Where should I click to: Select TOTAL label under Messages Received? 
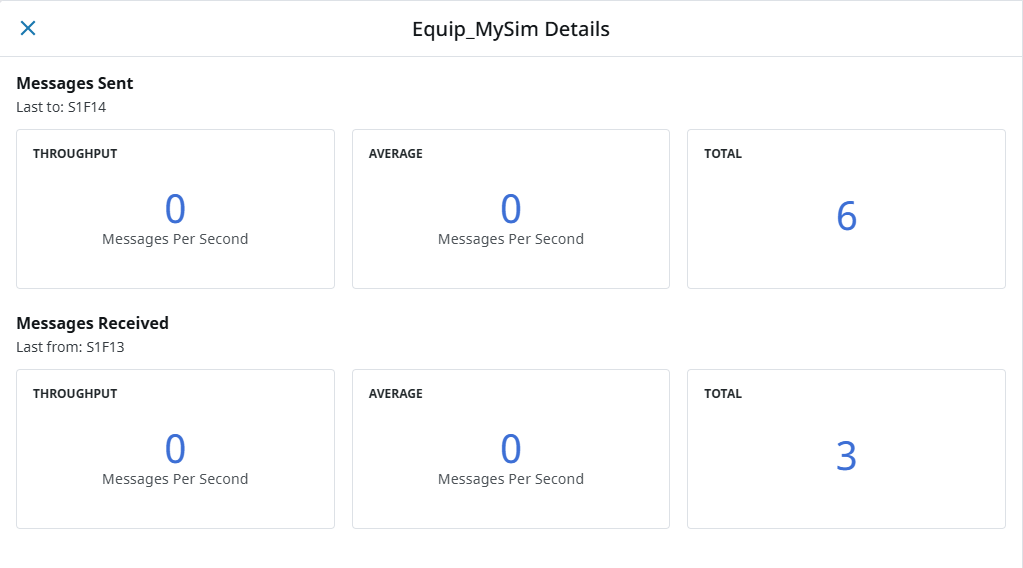pos(723,394)
